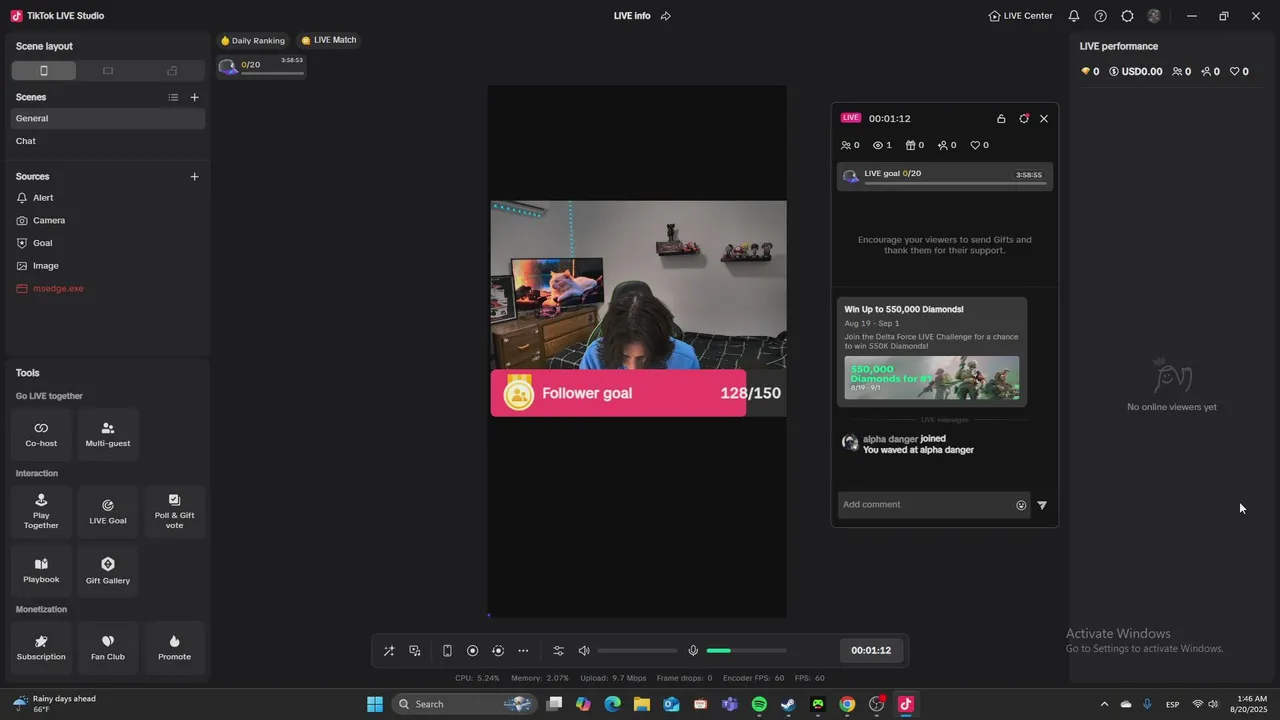Image resolution: width=1280 pixels, height=720 pixels.
Task: Switch to the LIVE Match tab
Action: pyautogui.click(x=329, y=40)
